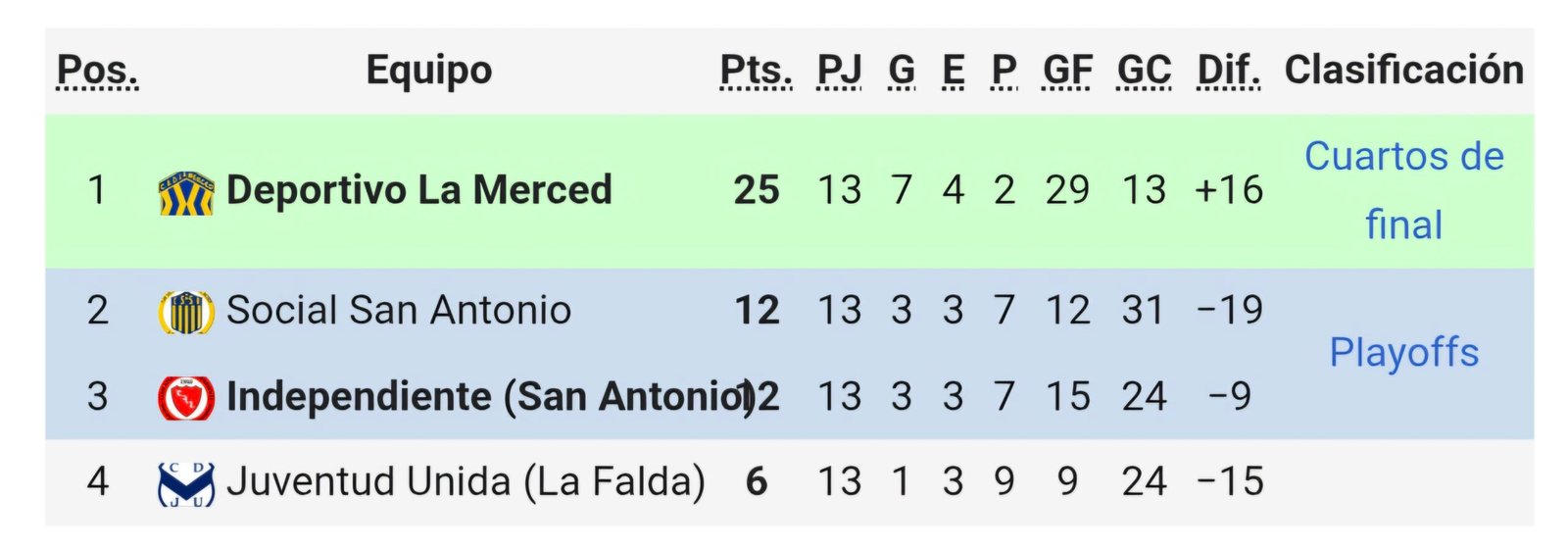Click the GF column header
Screen dimensions: 1568x549
tap(1067, 71)
